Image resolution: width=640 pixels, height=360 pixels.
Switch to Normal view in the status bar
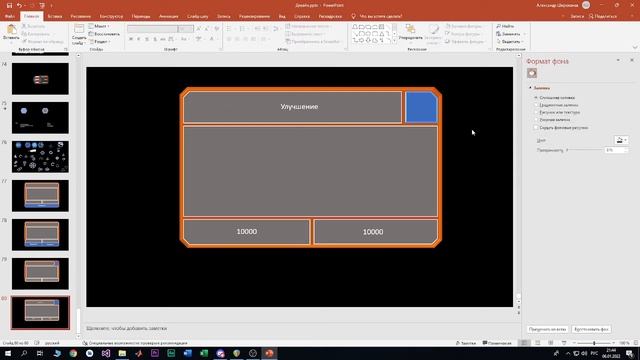(524, 343)
